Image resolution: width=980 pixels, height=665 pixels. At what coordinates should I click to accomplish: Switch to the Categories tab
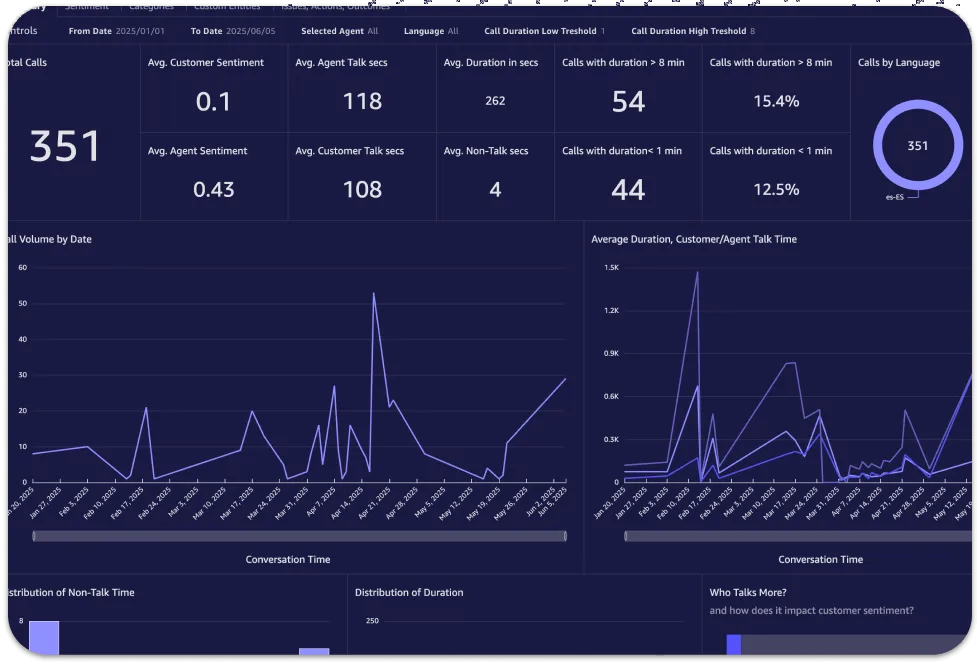tap(151, 6)
